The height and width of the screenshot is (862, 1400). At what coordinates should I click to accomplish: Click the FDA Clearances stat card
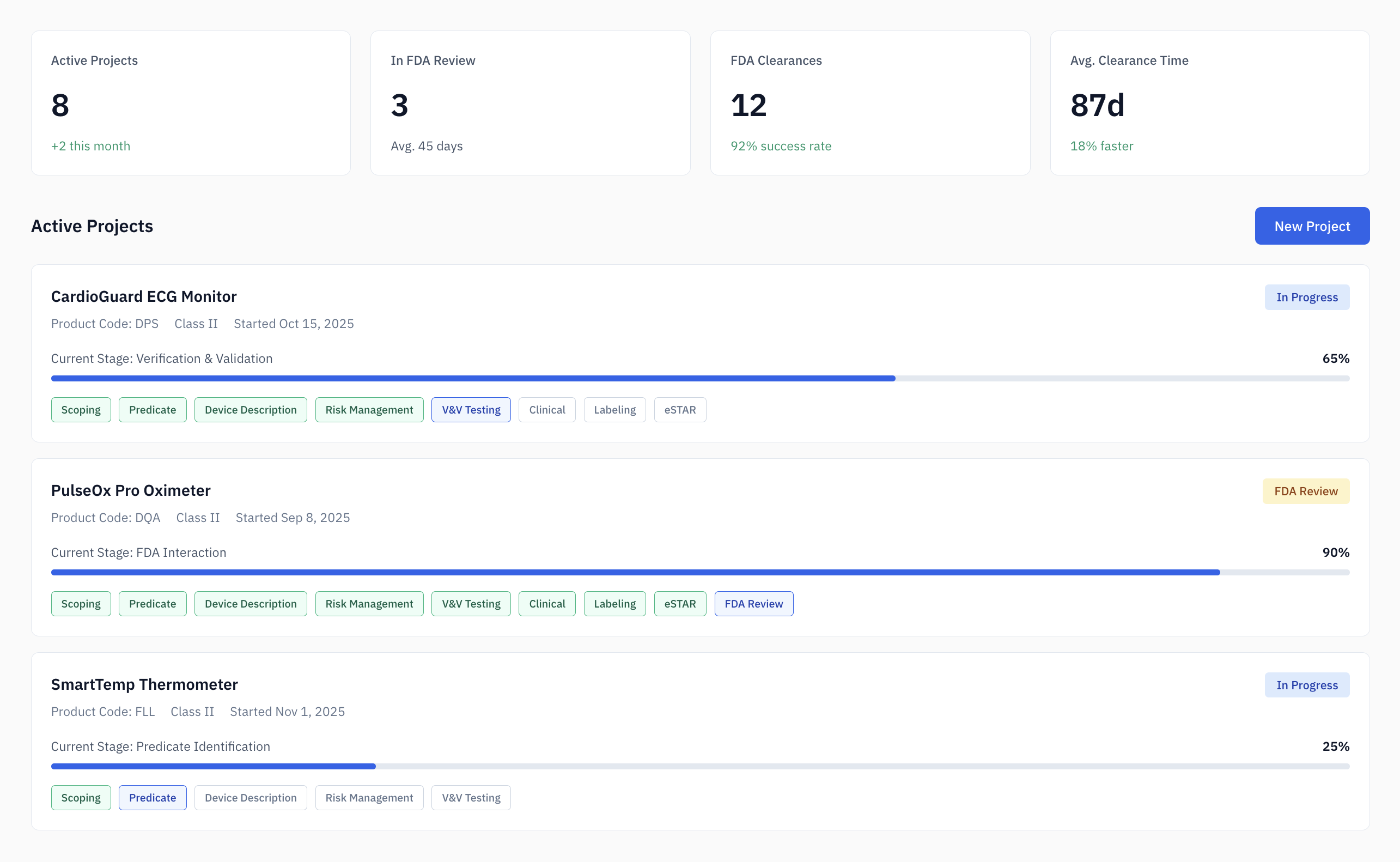click(x=870, y=102)
